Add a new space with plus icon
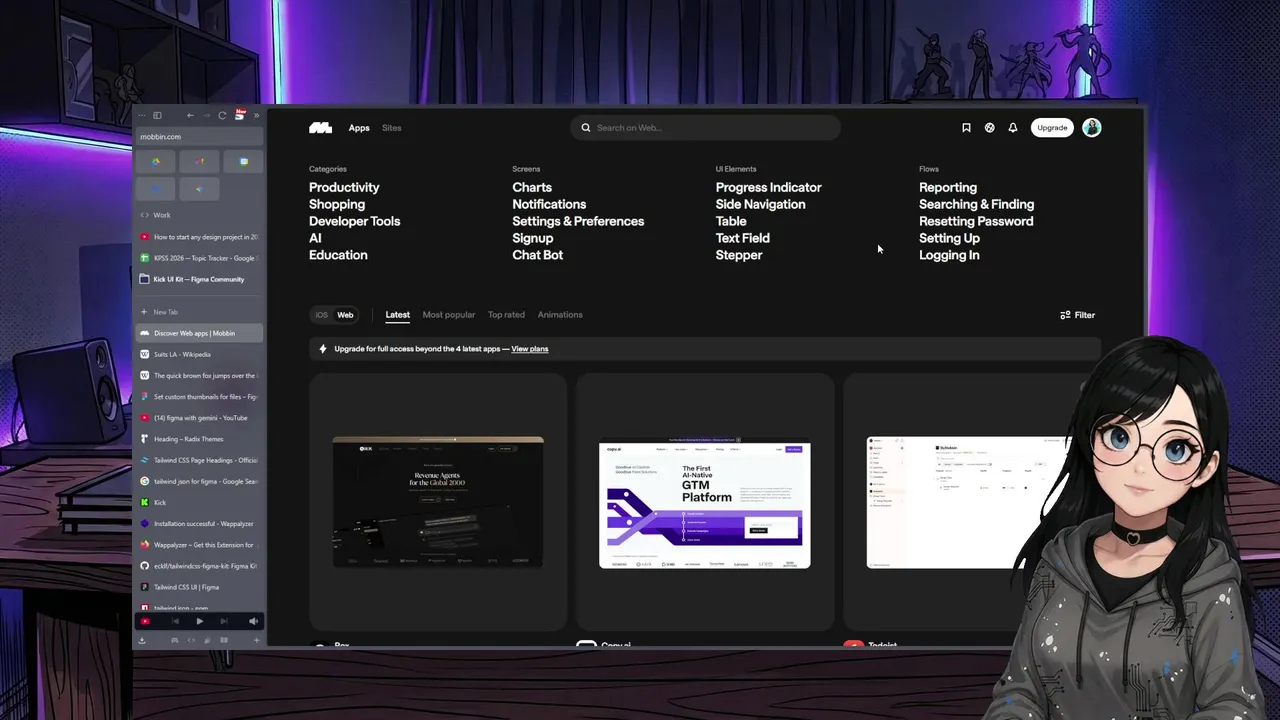 tap(256, 640)
